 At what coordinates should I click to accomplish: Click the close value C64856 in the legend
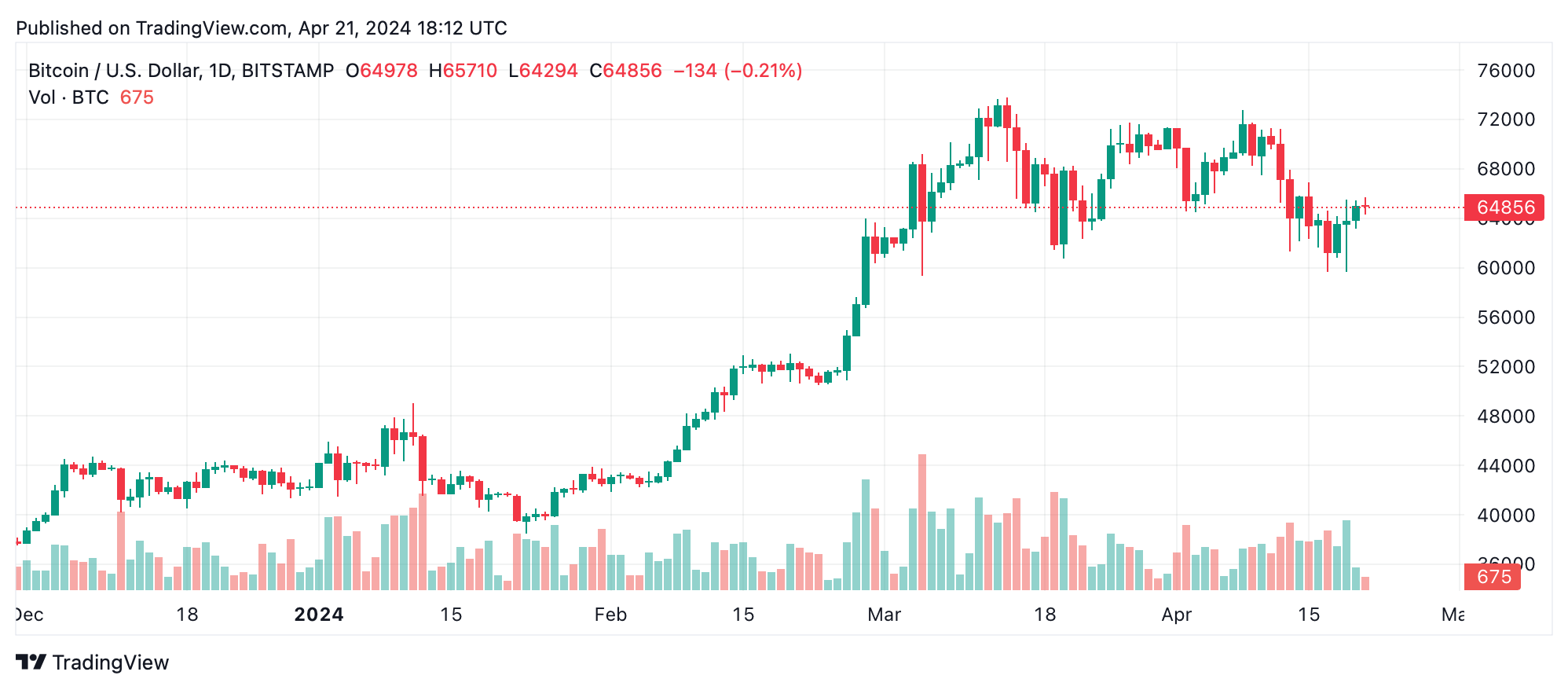tap(625, 71)
